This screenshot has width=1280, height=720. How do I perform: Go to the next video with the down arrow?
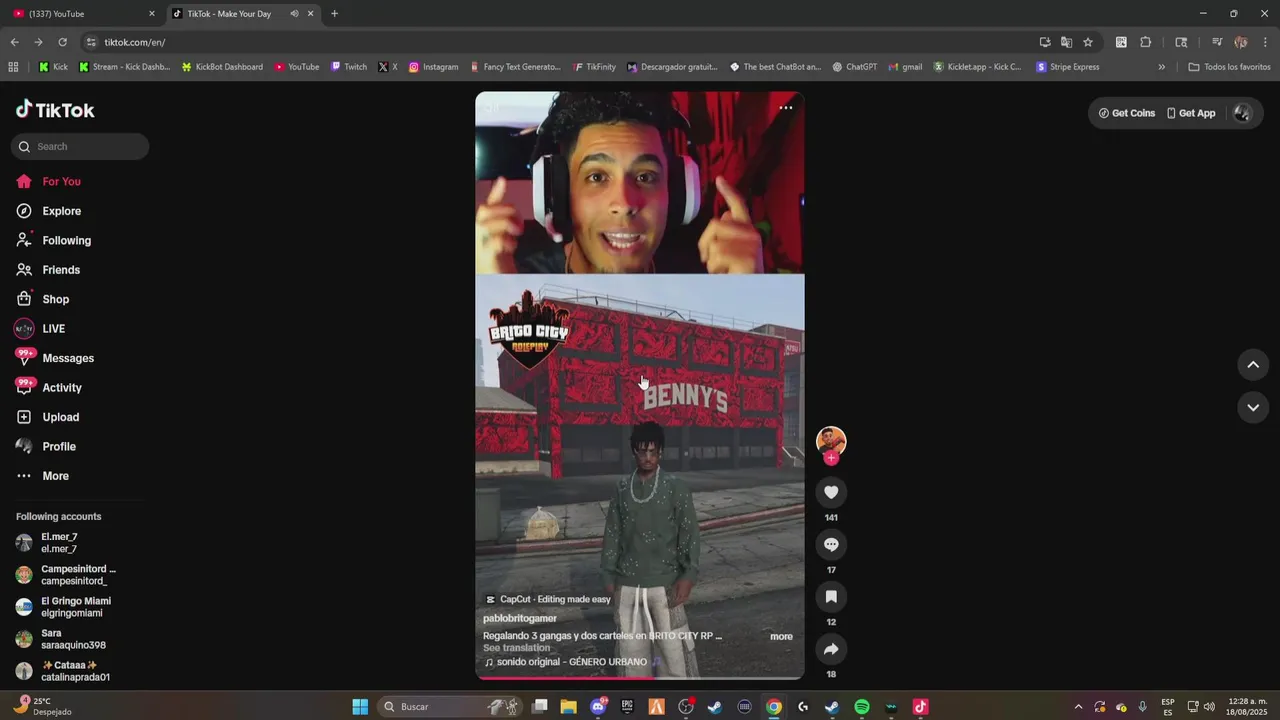click(1253, 407)
